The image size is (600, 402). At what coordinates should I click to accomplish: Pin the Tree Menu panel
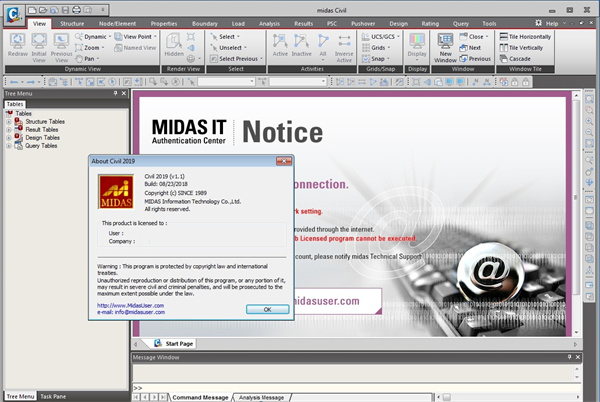[115, 93]
